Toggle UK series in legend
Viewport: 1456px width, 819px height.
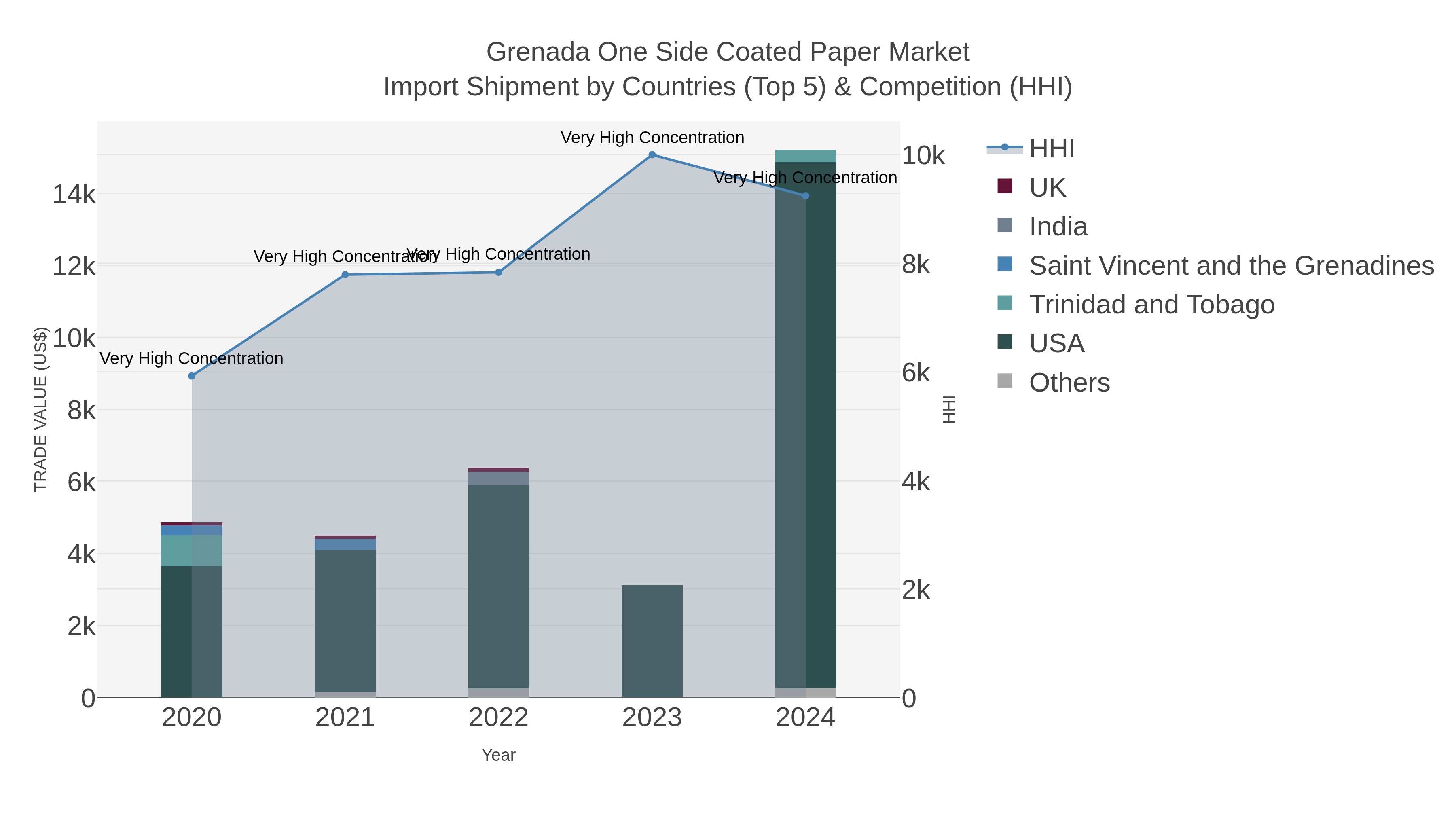click(x=1031, y=187)
